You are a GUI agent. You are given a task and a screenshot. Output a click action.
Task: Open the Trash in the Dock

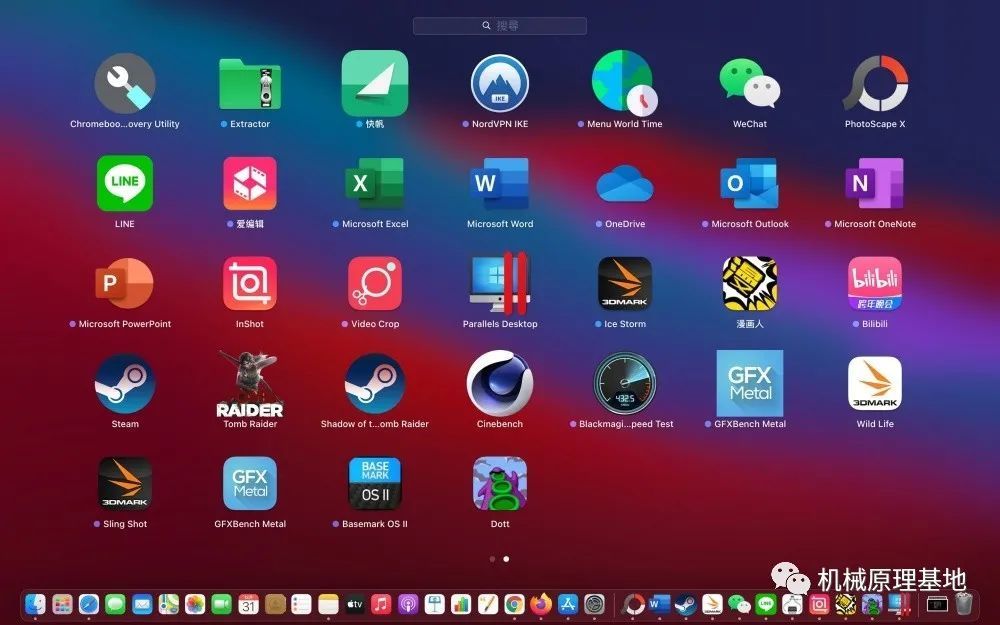(x=964, y=603)
